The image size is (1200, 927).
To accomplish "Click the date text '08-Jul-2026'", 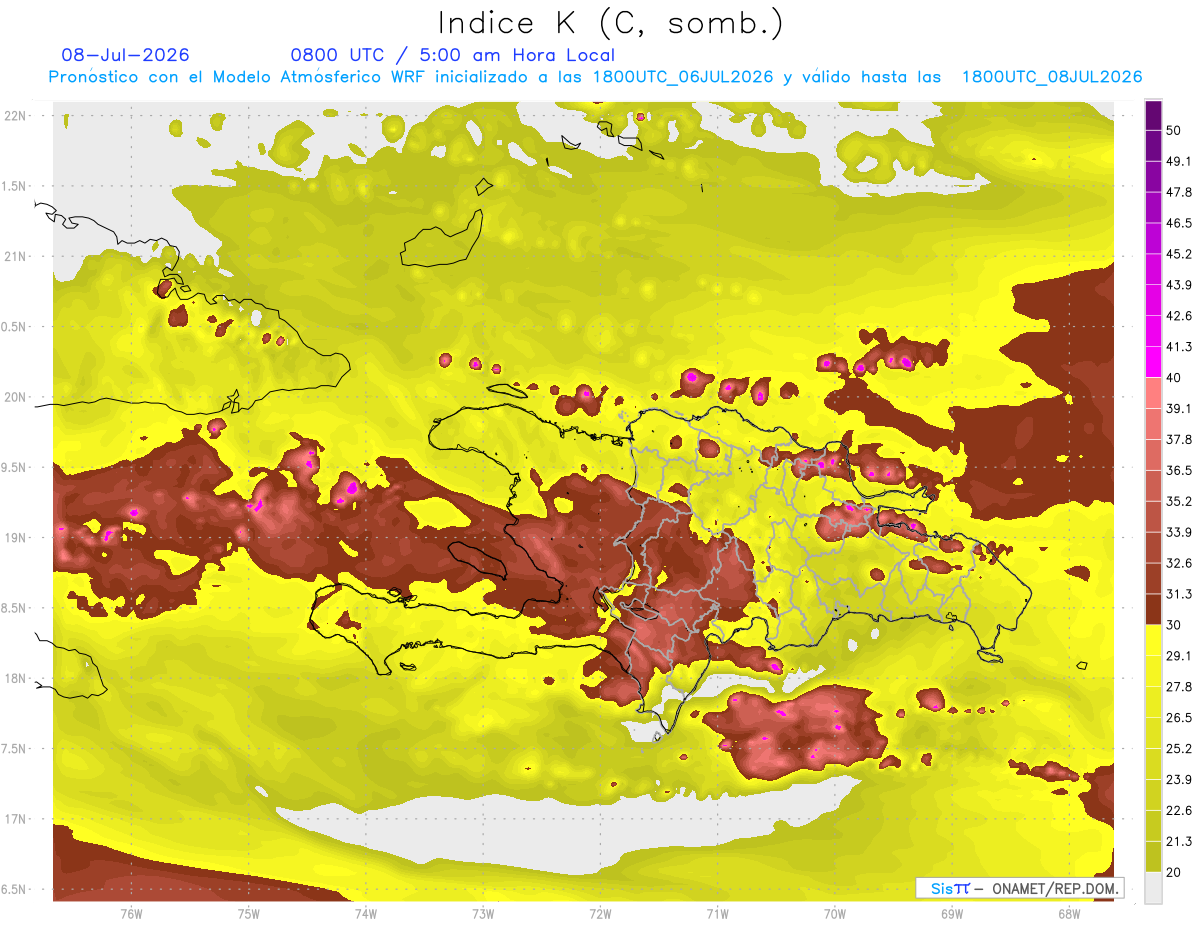I will point(125,55).
